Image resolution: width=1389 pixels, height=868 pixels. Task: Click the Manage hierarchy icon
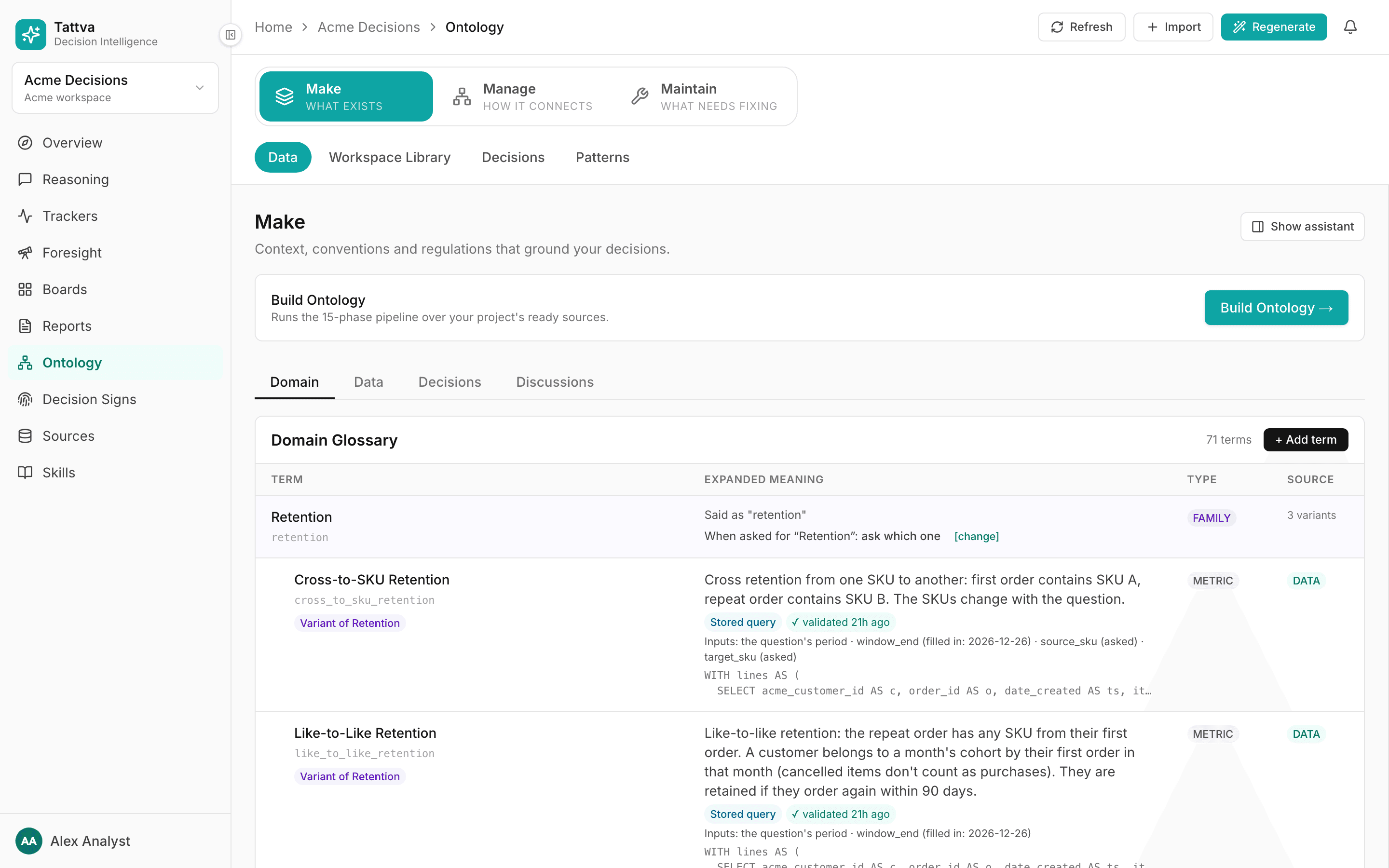click(x=462, y=96)
